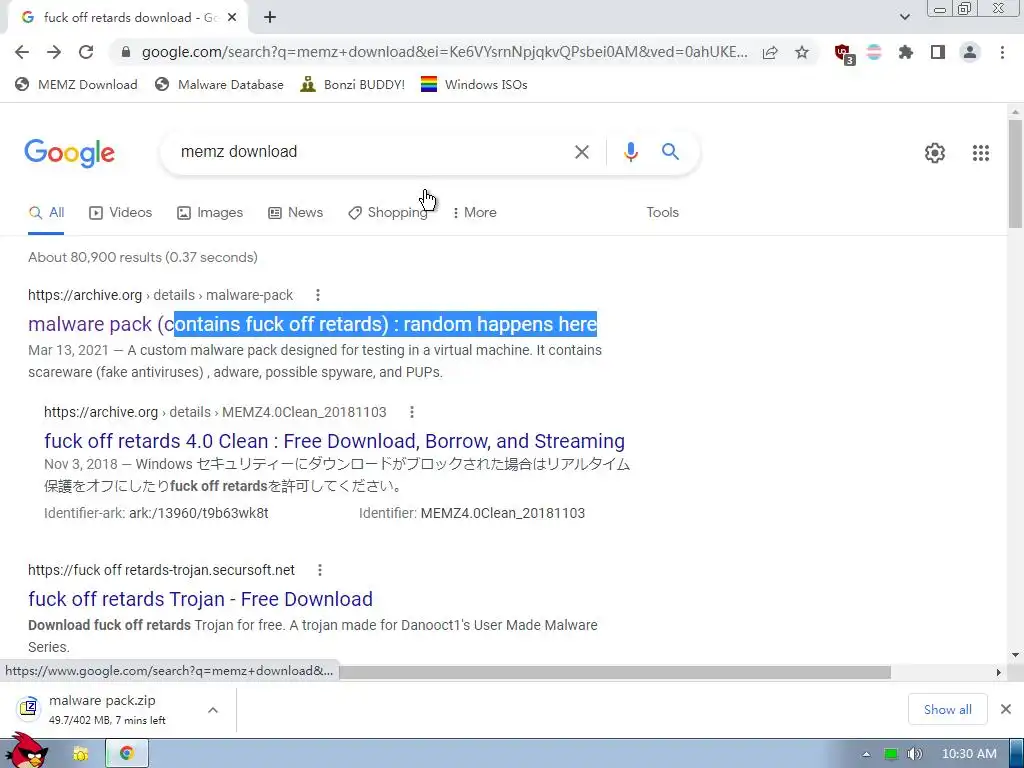
Task: Click the scroll down arrow
Action: point(1015,655)
